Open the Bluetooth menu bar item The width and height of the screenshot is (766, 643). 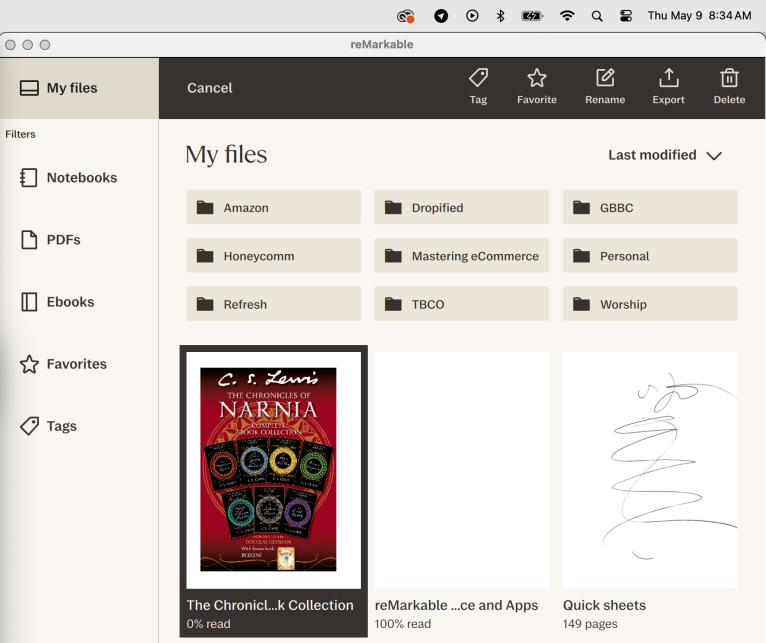point(500,16)
